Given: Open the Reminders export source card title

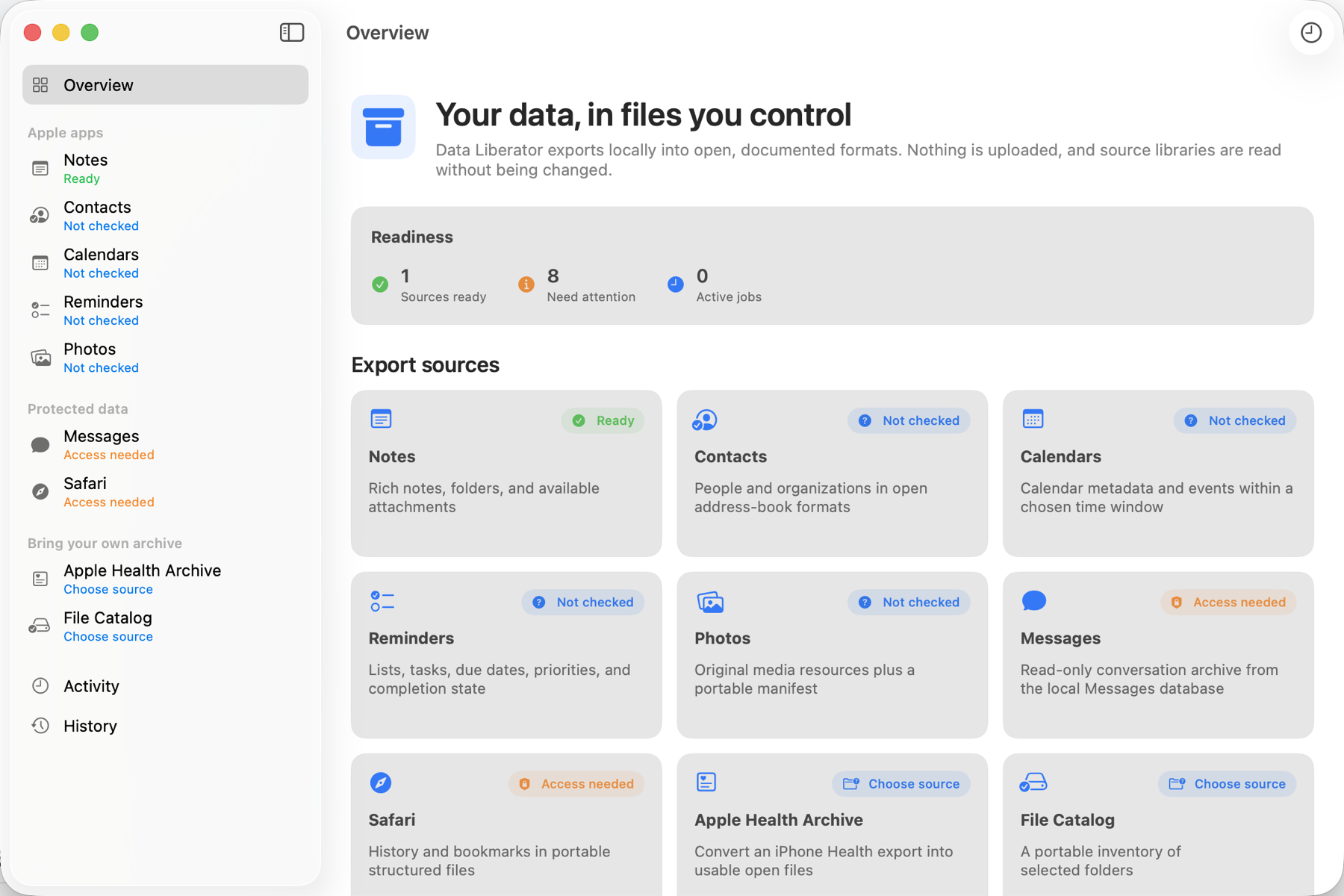Looking at the screenshot, I should click(x=411, y=638).
